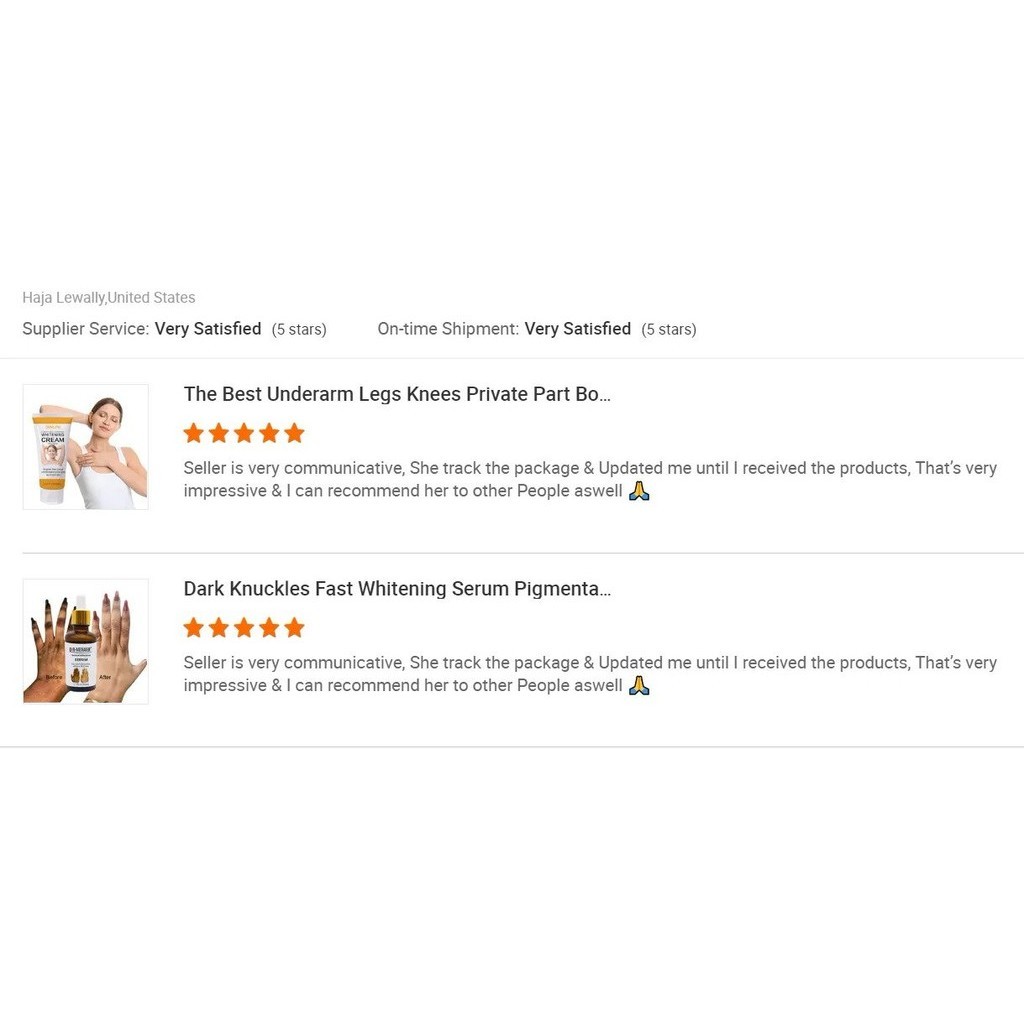
Task: Click the review text under the Underarm cream product
Action: click(x=590, y=479)
